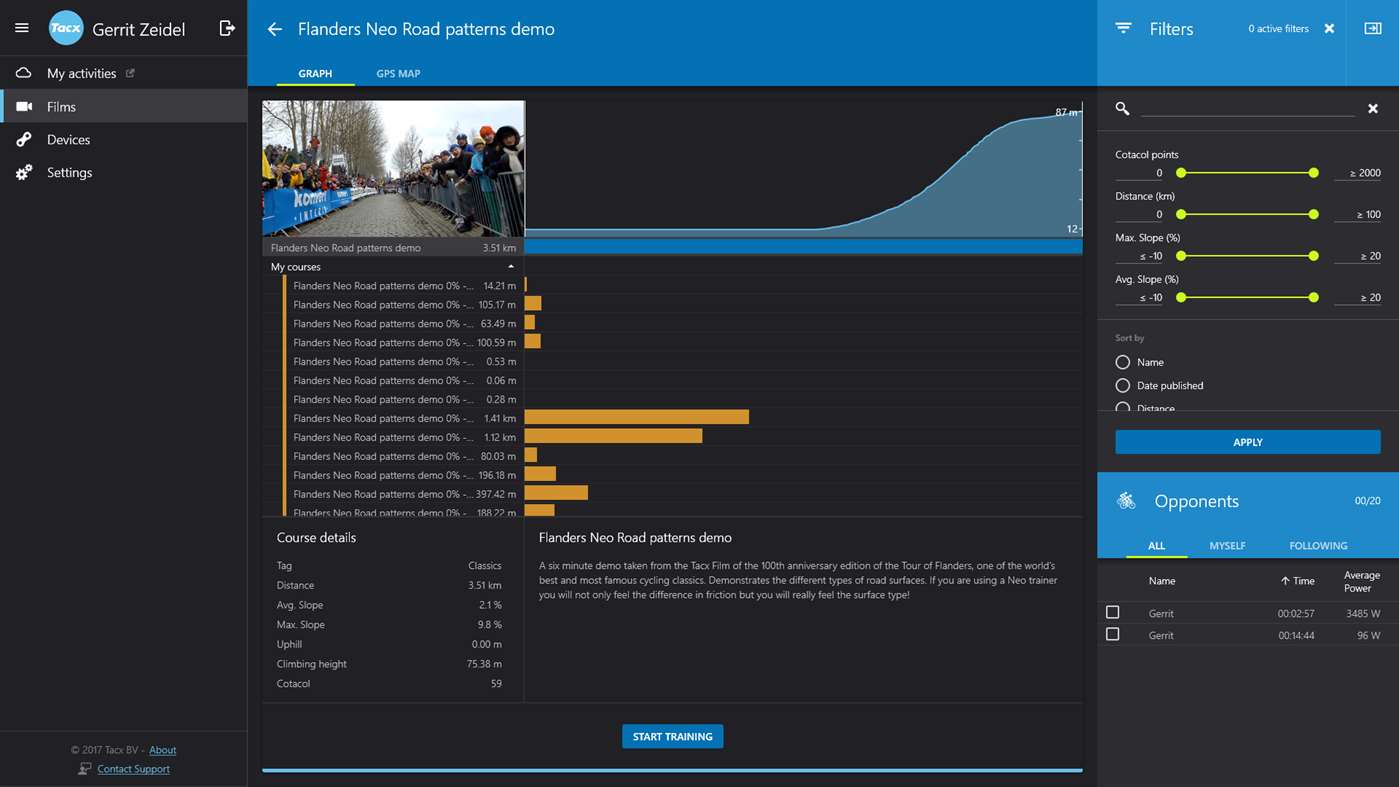The image size is (1399, 787).
Task: Select course segment with 1.12 km
Action: click(404, 437)
